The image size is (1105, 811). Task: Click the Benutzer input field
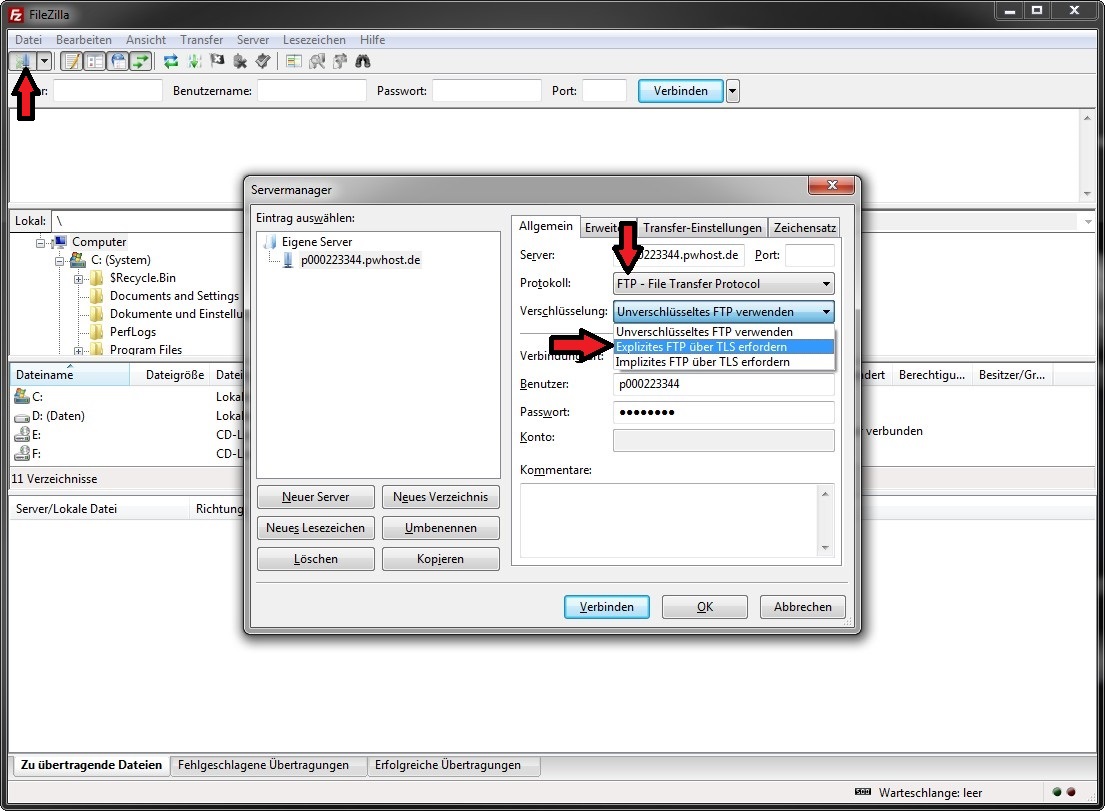click(723, 385)
